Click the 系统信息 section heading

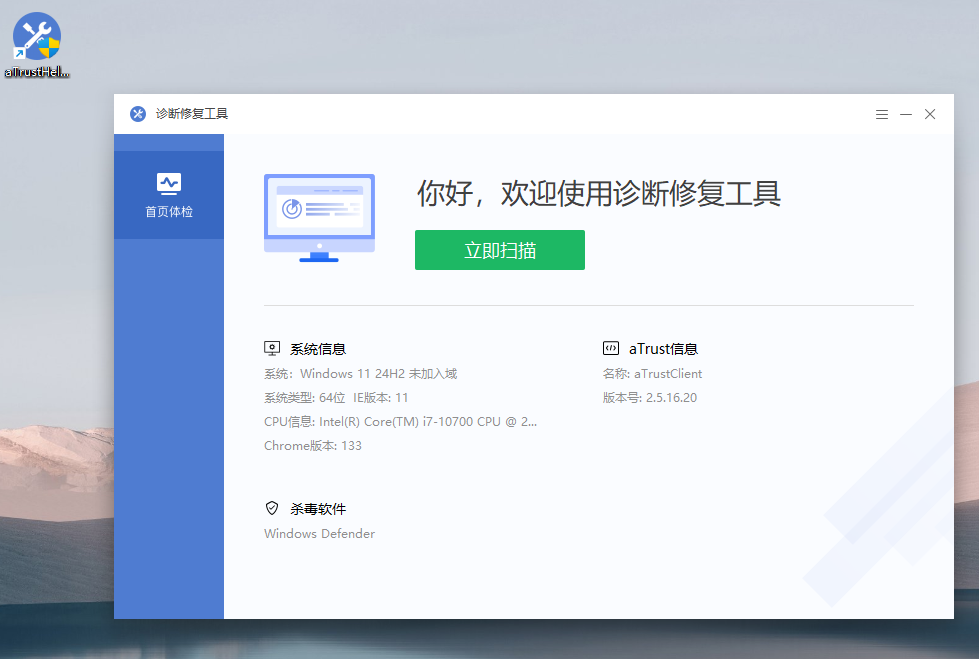[318, 349]
